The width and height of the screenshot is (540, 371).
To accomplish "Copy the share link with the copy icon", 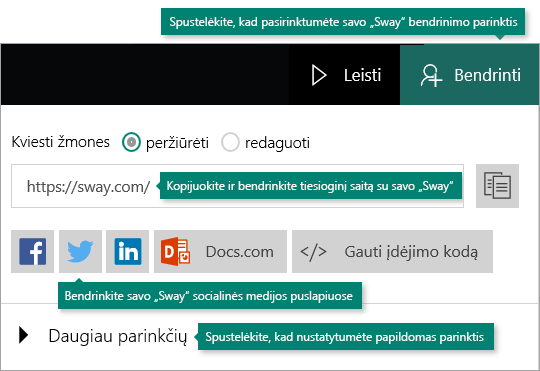I will pyautogui.click(x=497, y=186).
